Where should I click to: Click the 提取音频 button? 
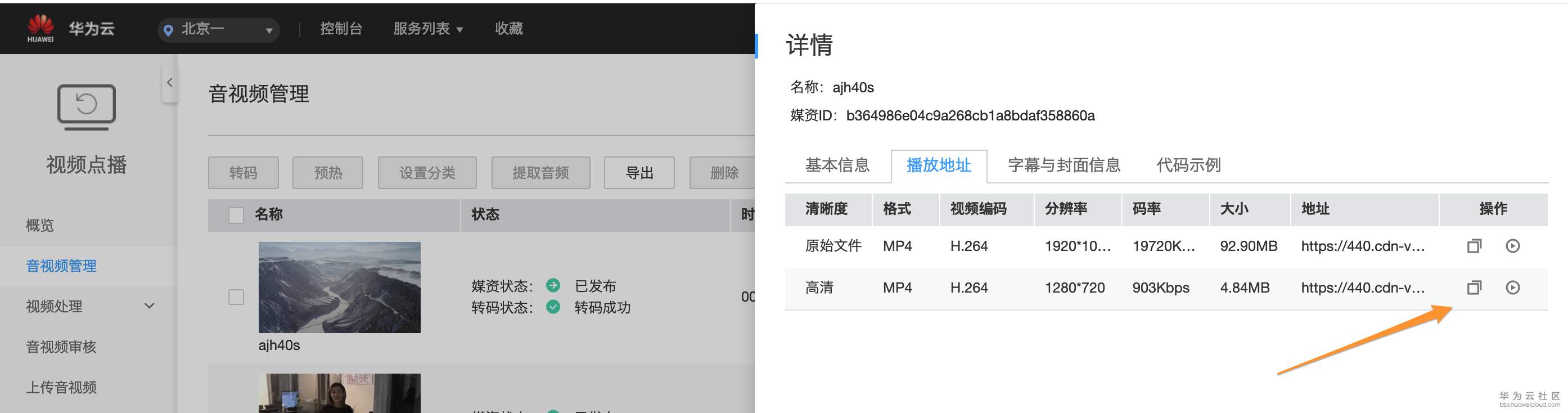tap(540, 173)
